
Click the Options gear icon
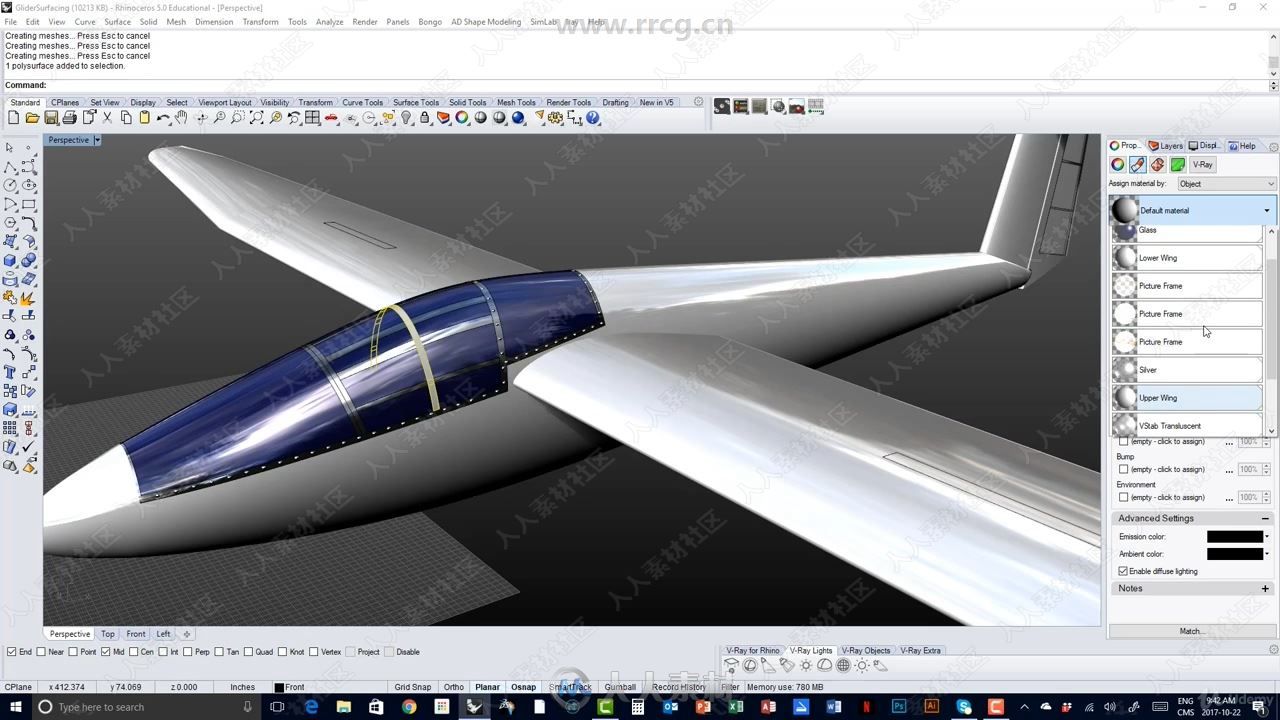(x=556, y=118)
